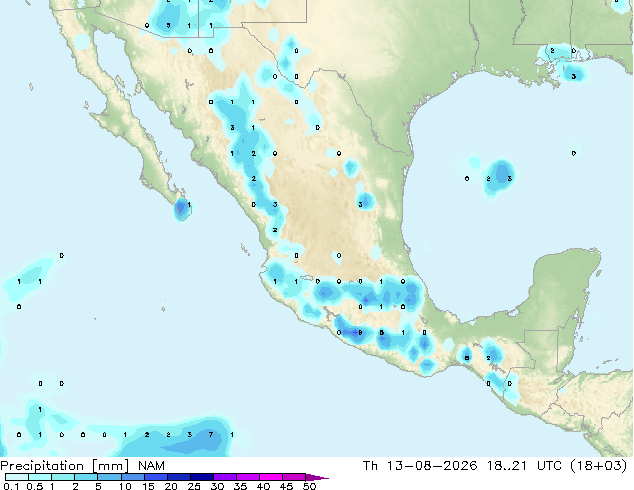This screenshot has width=634, height=490.
Task: Click the 20–25 mm legend color swatch
Action: [x=179, y=477]
